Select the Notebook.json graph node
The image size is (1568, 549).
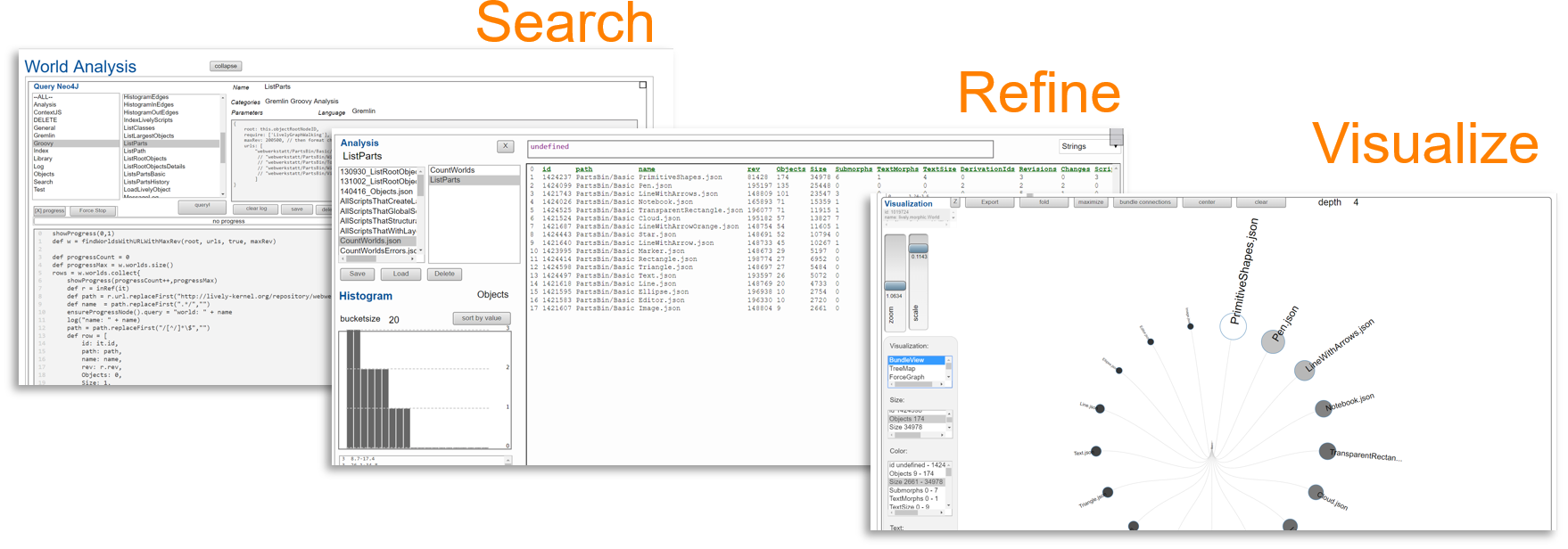click(x=1324, y=409)
